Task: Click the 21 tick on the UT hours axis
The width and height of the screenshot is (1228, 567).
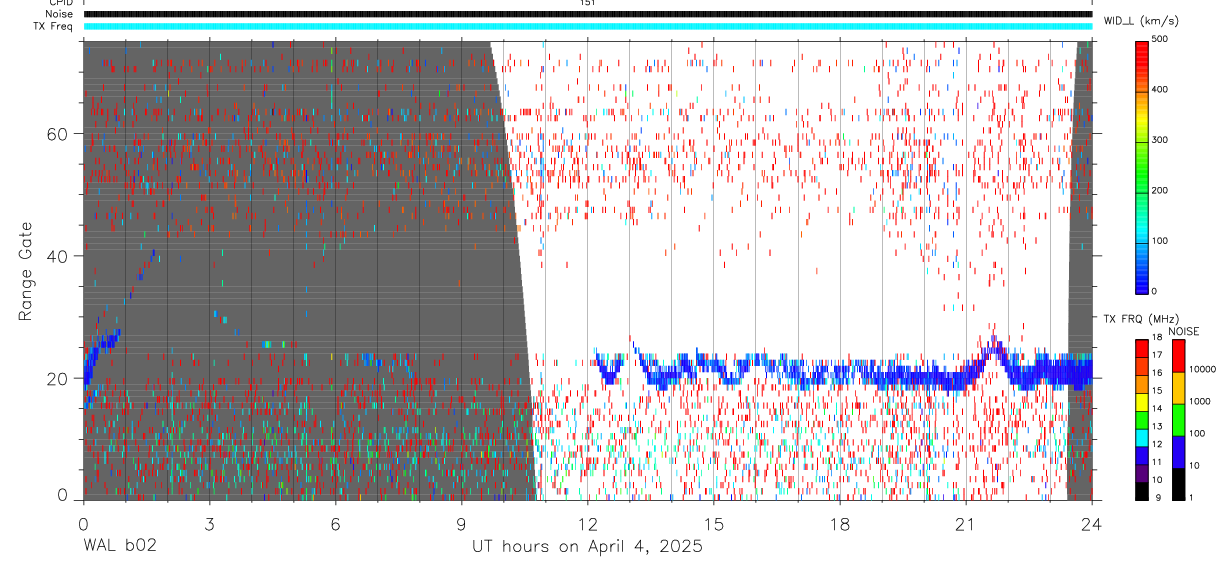Action: [x=966, y=524]
